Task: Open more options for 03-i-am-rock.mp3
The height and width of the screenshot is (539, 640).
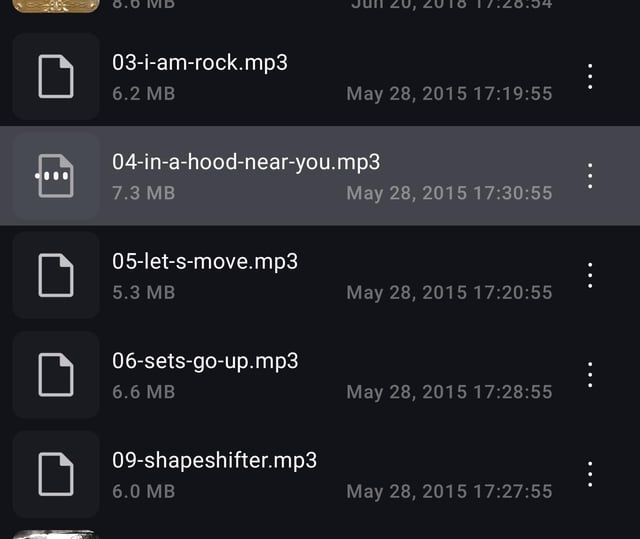Action: tap(590, 76)
